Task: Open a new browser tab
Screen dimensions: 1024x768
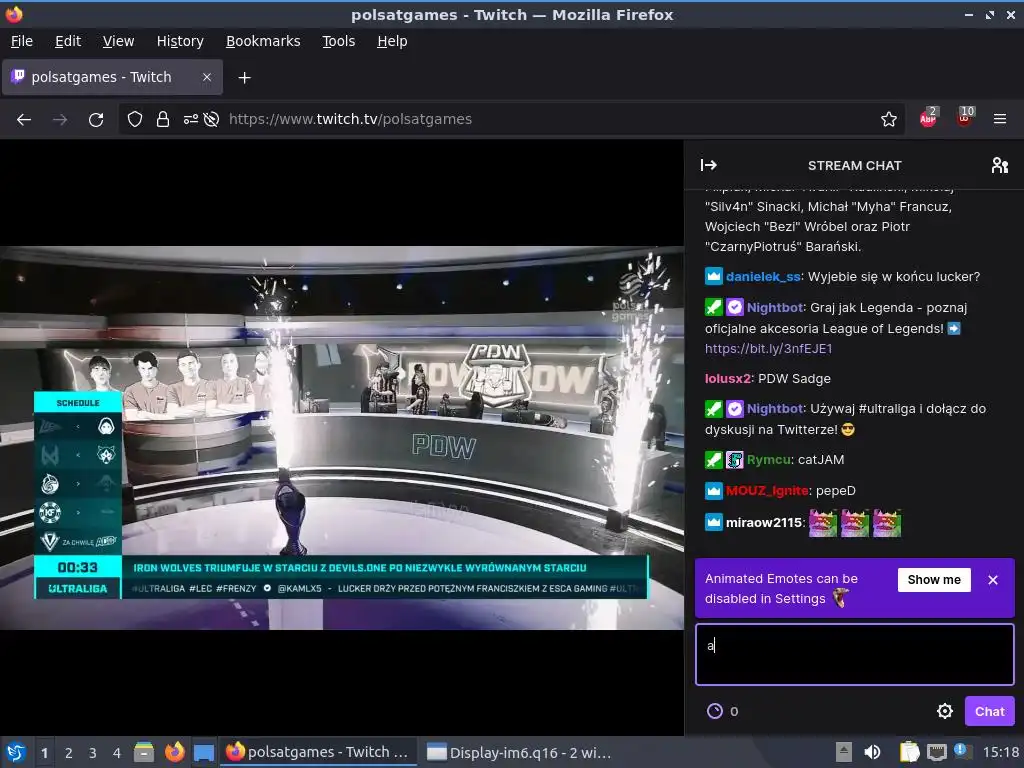Action: click(x=244, y=78)
